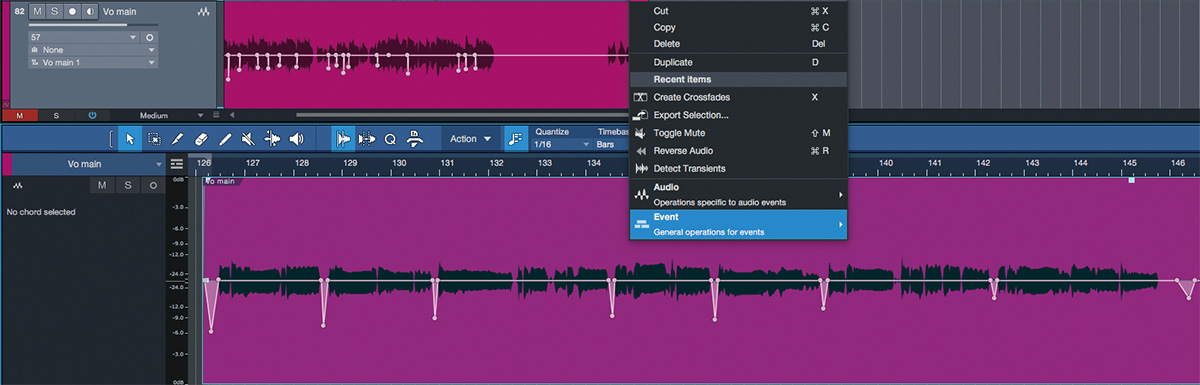Click the Toggle Mute icon in menu

point(641,133)
